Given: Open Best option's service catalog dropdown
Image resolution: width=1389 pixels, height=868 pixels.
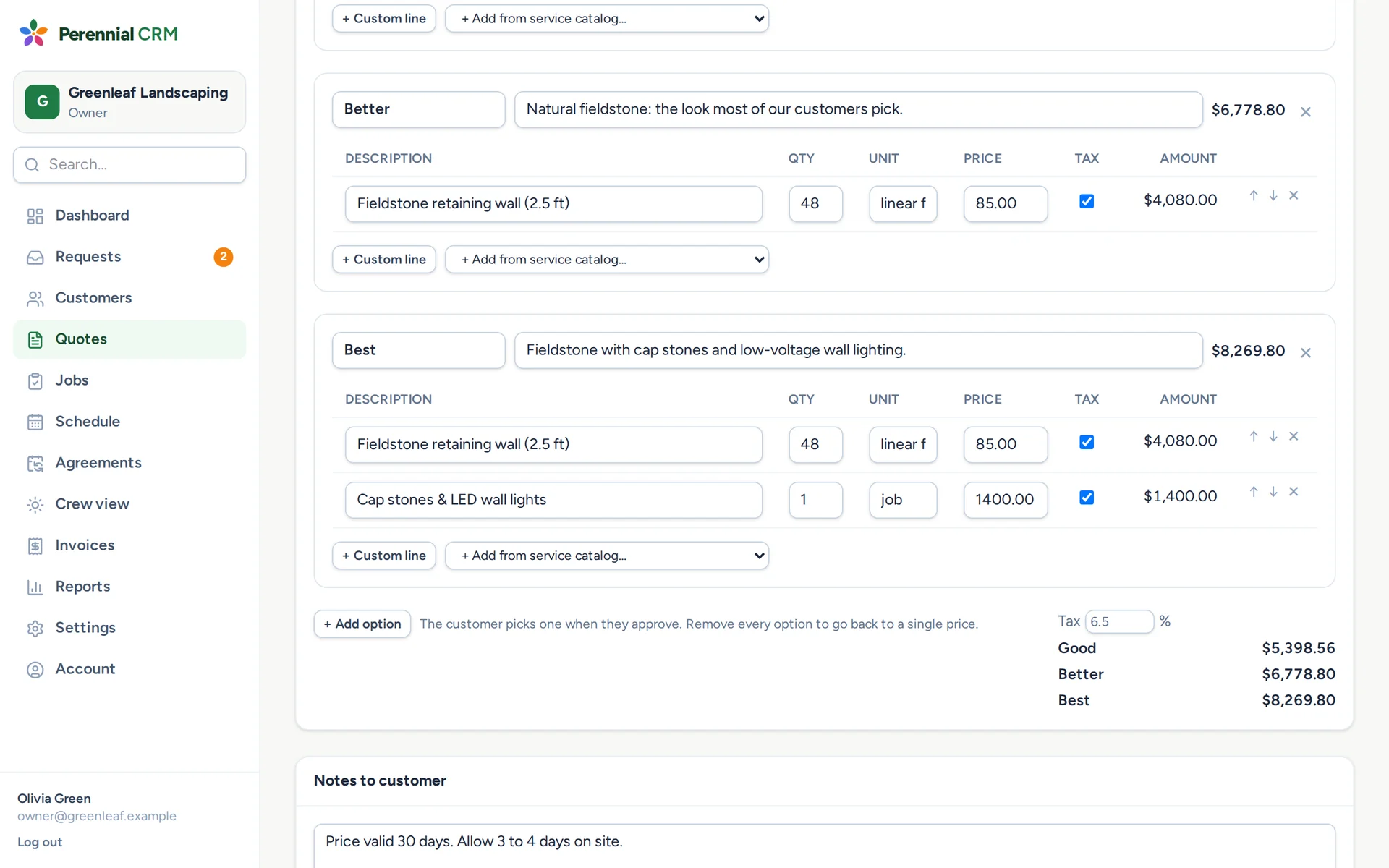Looking at the screenshot, I should coord(607,556).
